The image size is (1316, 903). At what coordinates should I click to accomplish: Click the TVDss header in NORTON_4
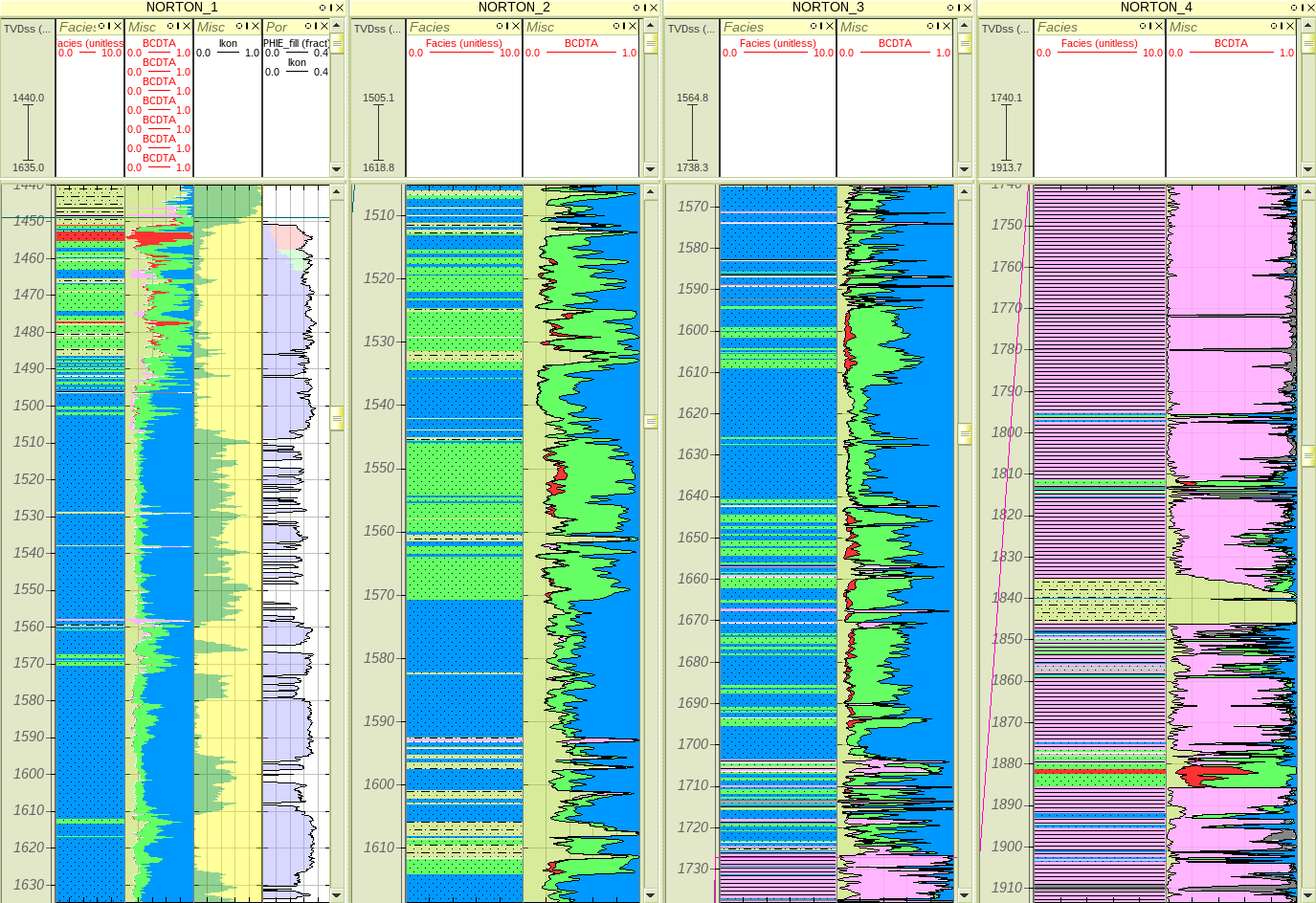pos(1005,29)
